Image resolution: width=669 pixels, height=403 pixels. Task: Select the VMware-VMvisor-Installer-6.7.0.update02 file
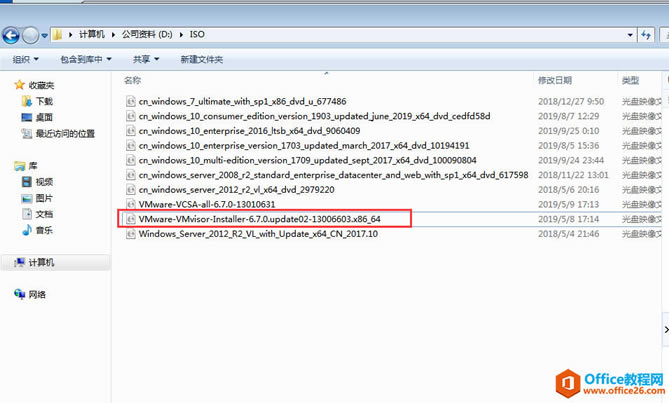pos(259,219)
